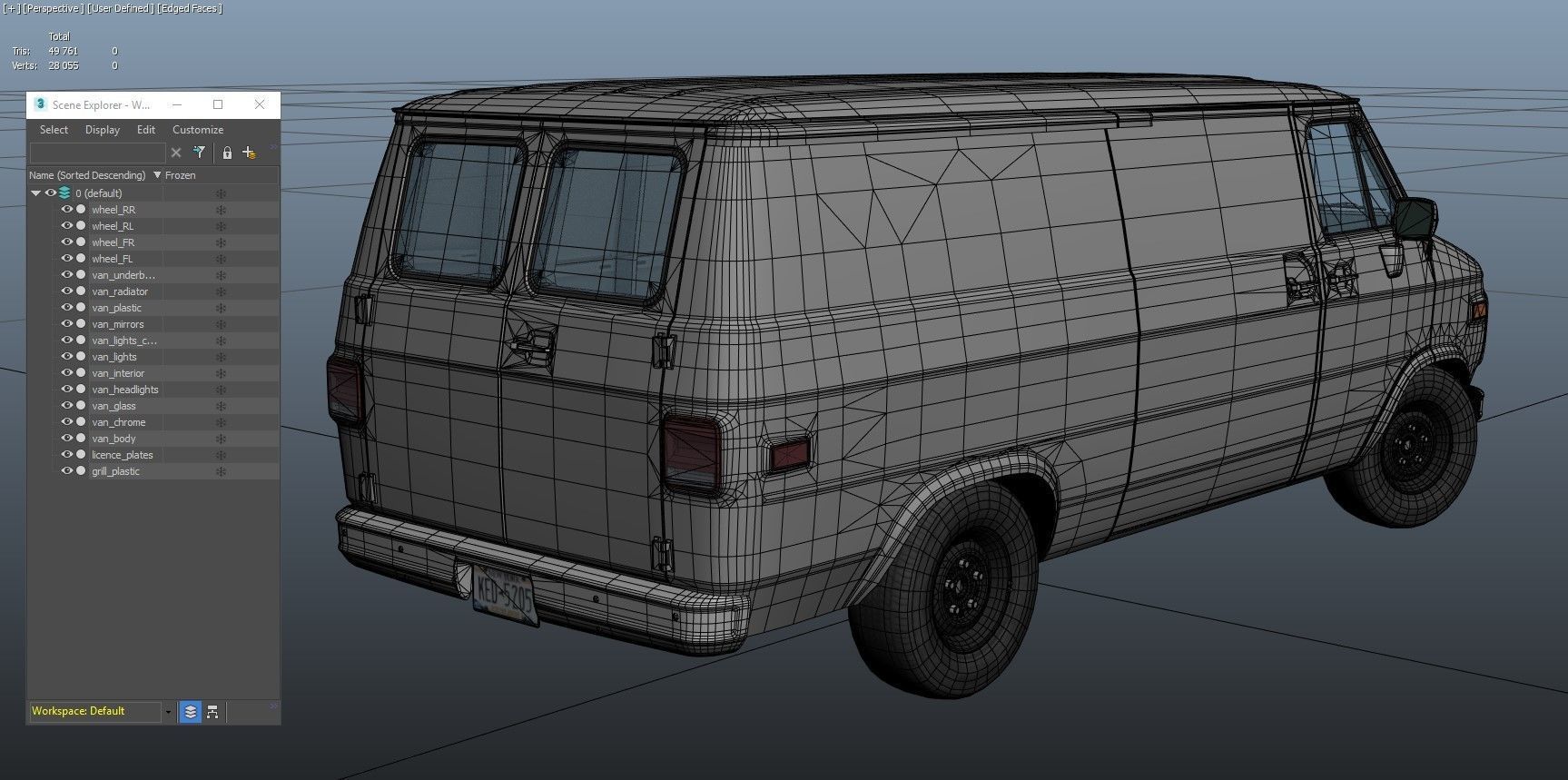
Task: Select the van_underb… object row
Action: [x=153, y=275]
